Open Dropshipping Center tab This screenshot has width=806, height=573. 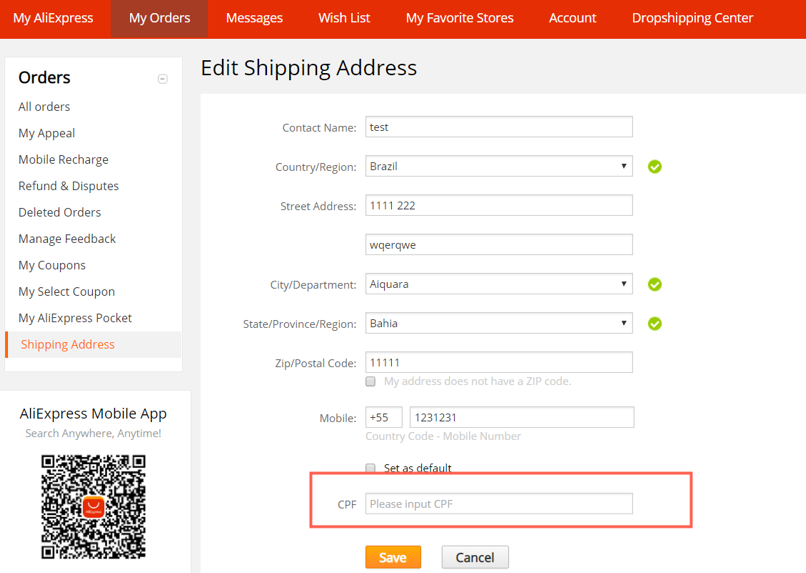[x=692, y=19]
